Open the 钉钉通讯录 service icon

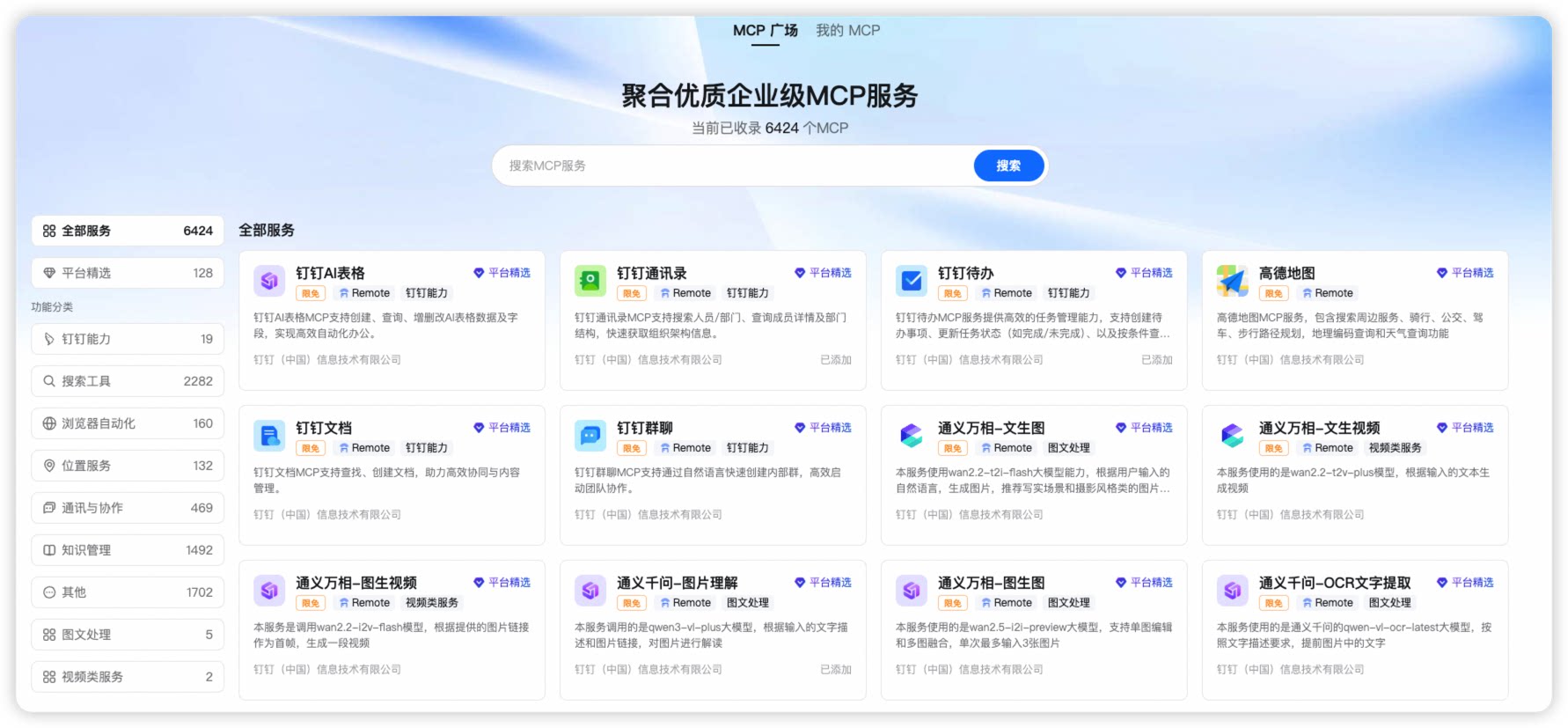click(x=590, y=281)
